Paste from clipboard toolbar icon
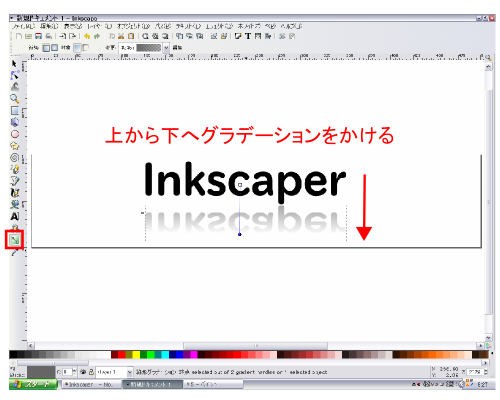 coord(131,36)
